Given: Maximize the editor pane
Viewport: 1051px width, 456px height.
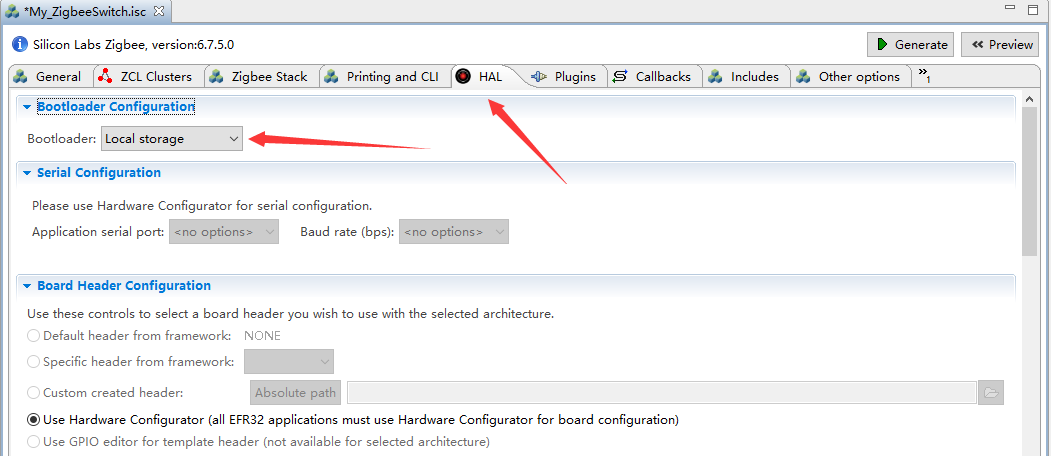Looking at the screenshot, I should [1033, 9].
